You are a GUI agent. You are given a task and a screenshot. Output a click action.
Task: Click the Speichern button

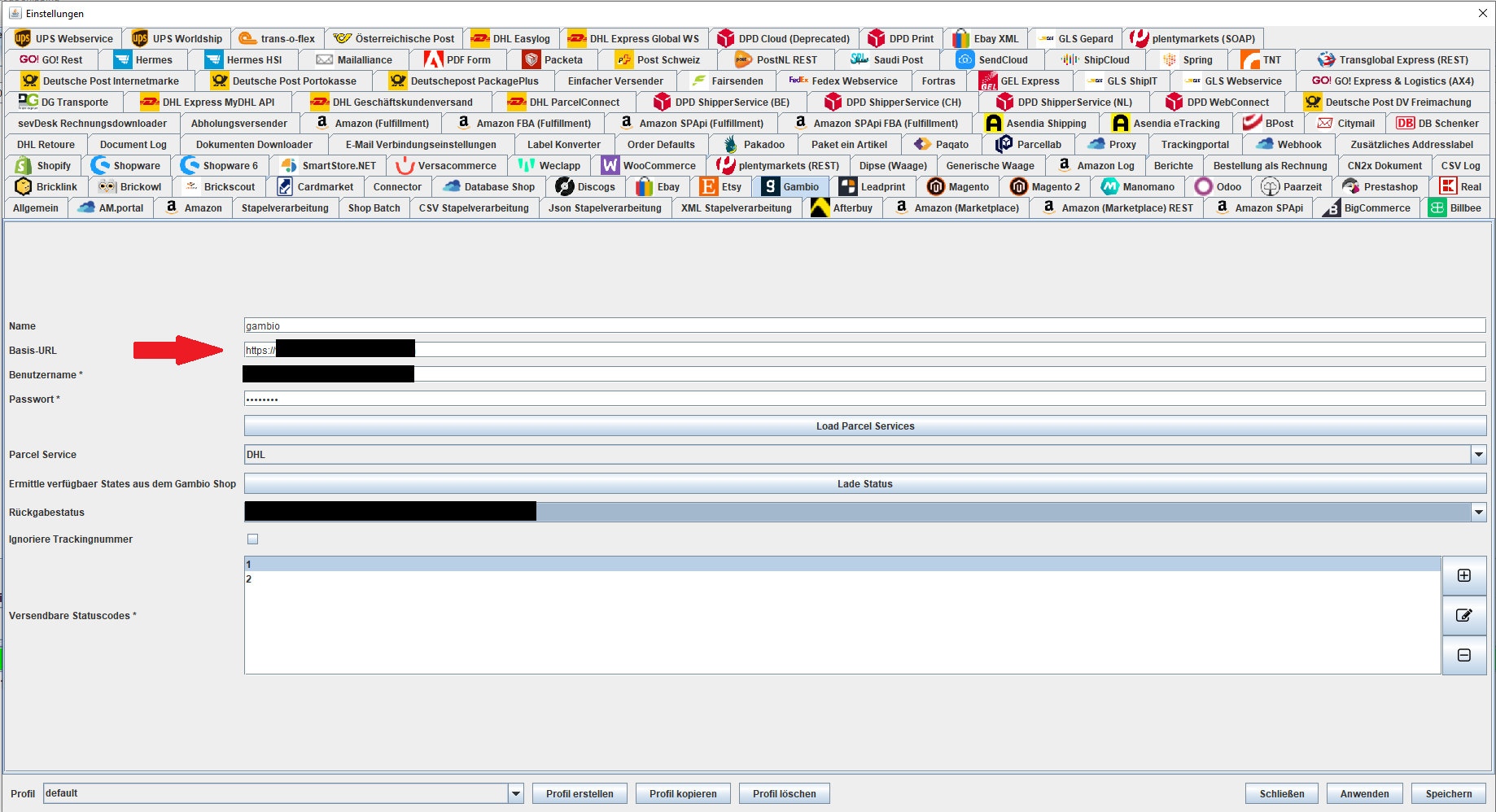[1449, 793]
